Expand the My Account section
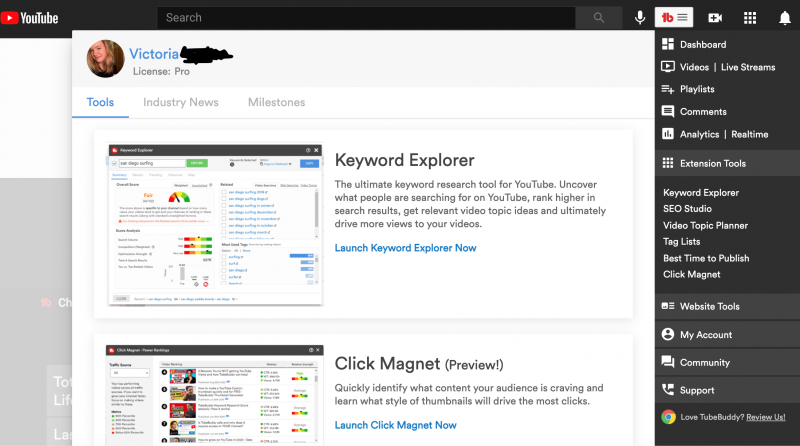The height and width of the screenshot is (446, 800). [x=706, y=335]
